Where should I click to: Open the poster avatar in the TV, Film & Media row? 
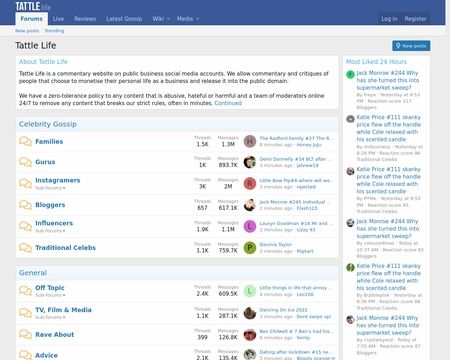point(250,313)
